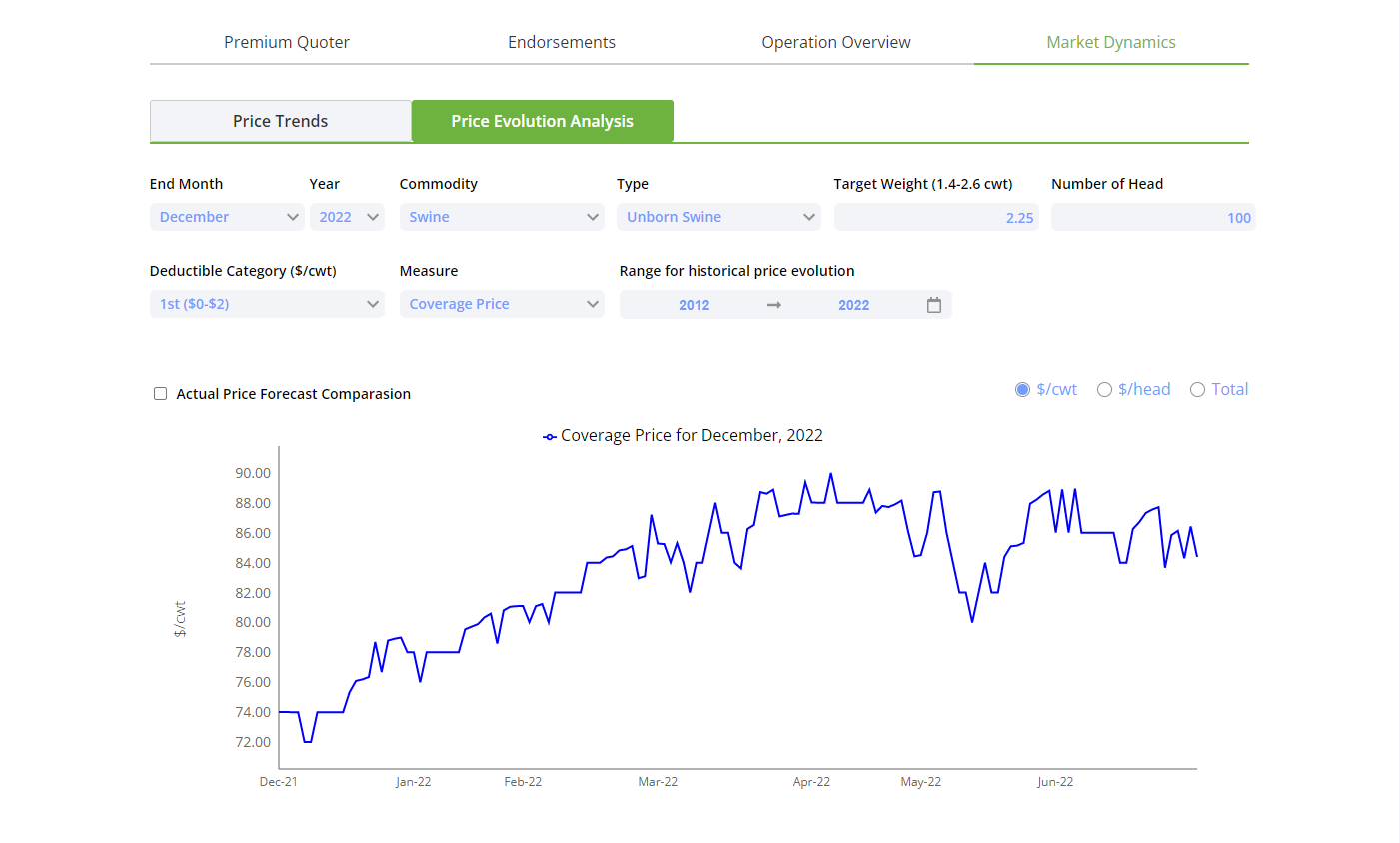Open the Year dropdown showing 2022
This screenshot has height=843, width=1400.
pyautogui.click(x=347, y=217)
